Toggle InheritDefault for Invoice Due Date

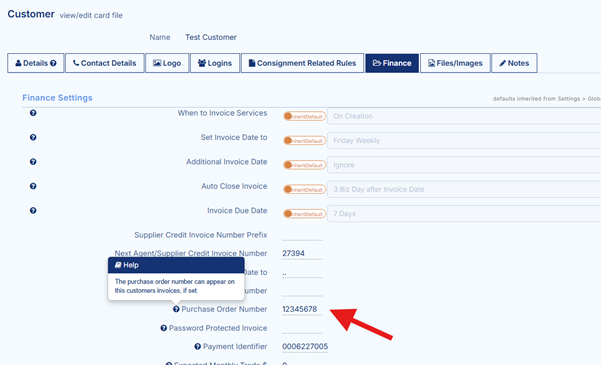304,214
